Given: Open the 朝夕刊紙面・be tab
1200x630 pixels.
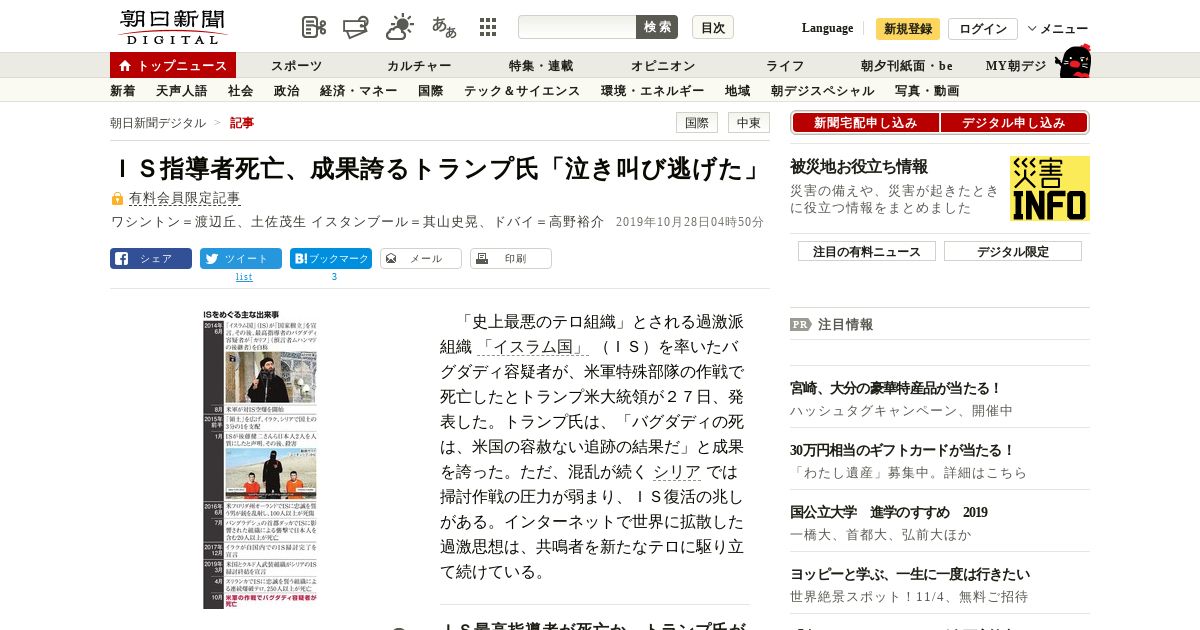Looking at the screenshot, I should click(x=907, y=65).
